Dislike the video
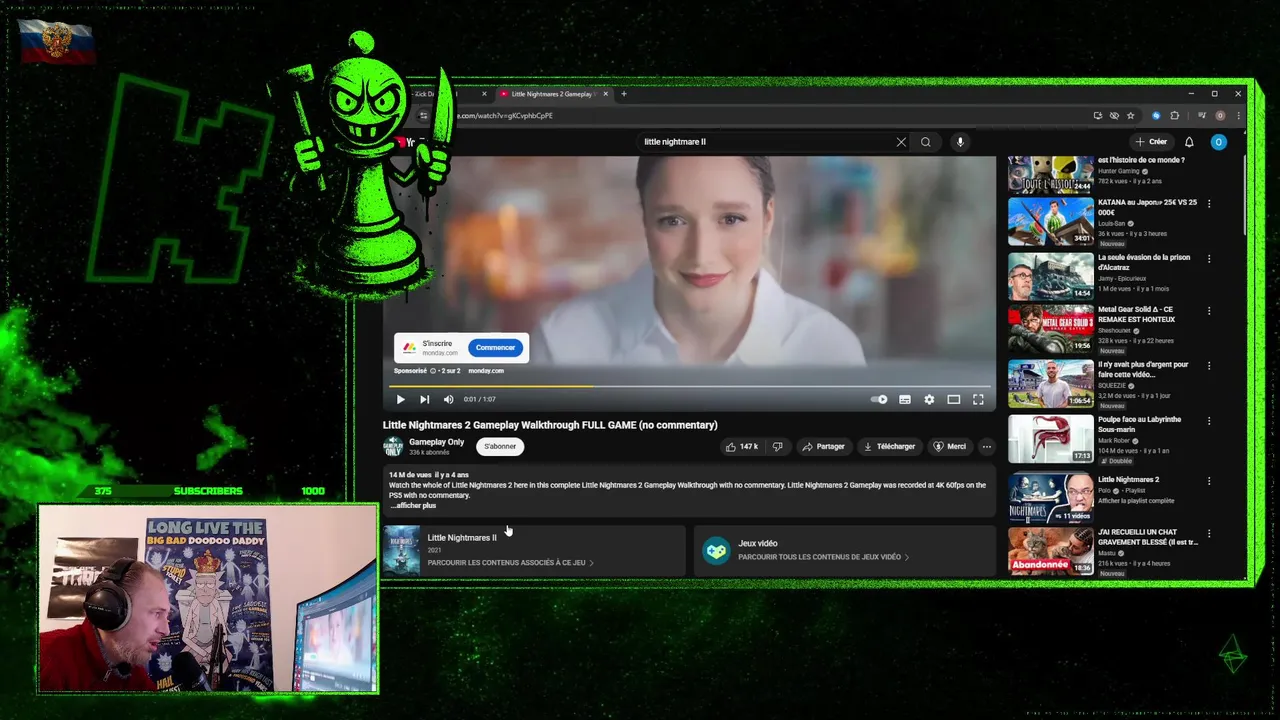1280x720 pixels. pyautogui.click(x=777, y=446)
